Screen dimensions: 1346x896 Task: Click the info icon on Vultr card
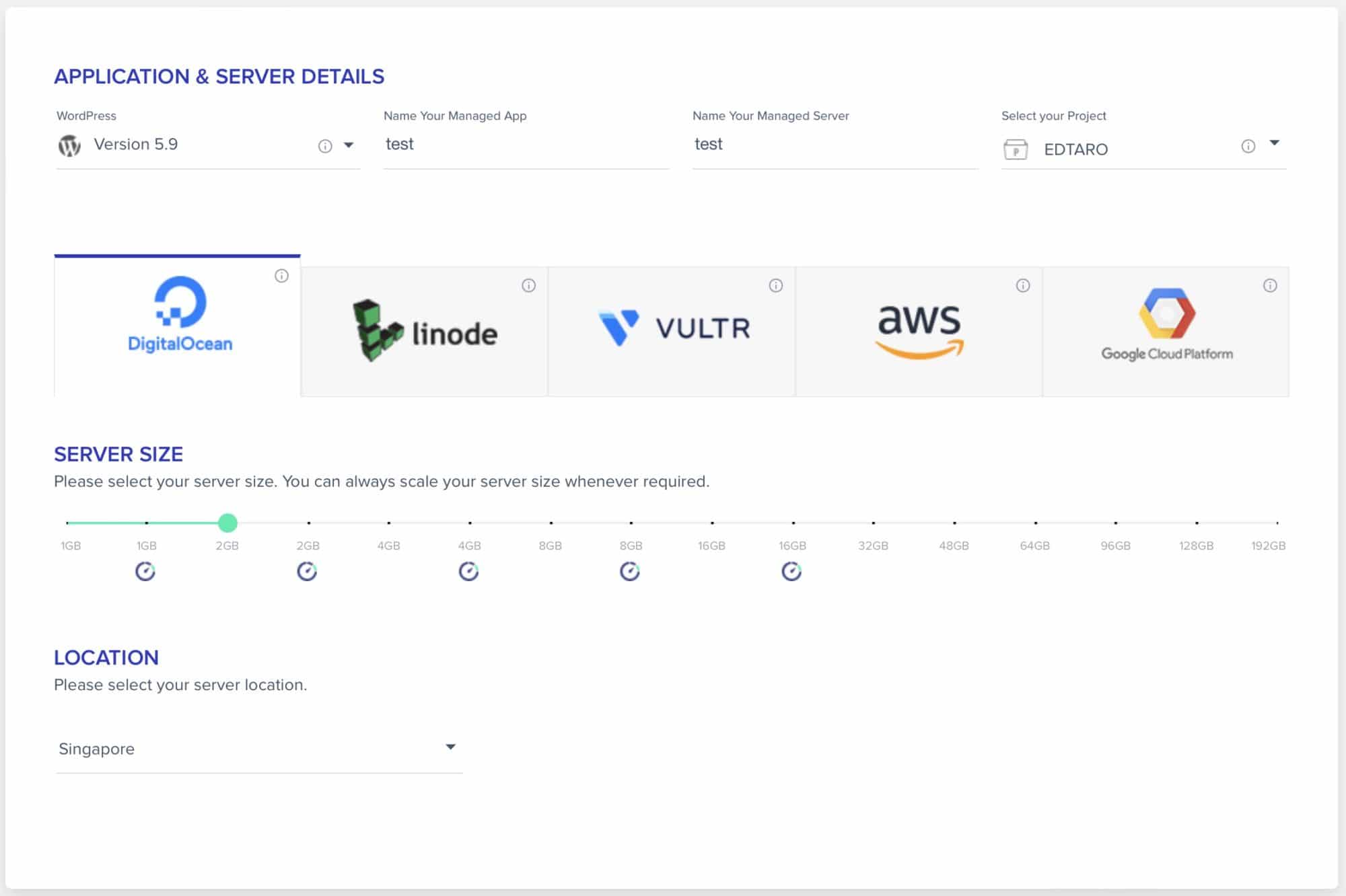point(776,286)
